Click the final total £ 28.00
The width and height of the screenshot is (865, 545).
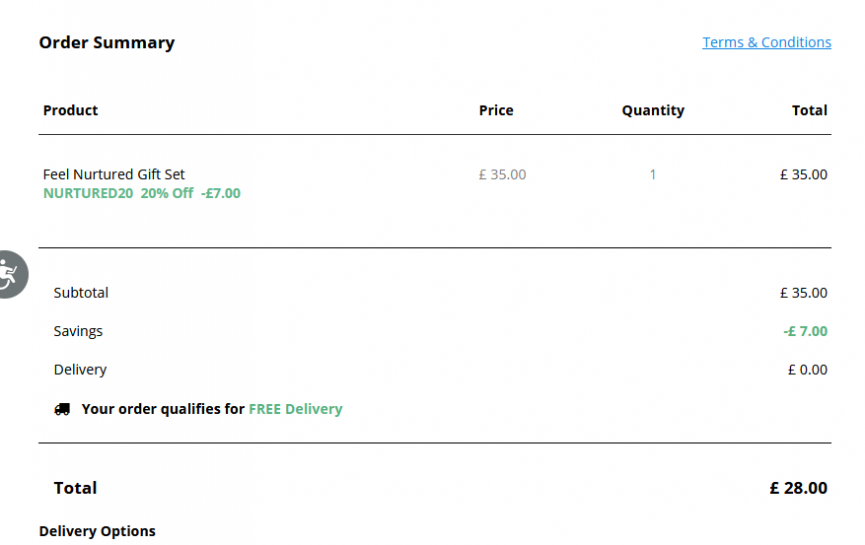click(x=798, y=488)
